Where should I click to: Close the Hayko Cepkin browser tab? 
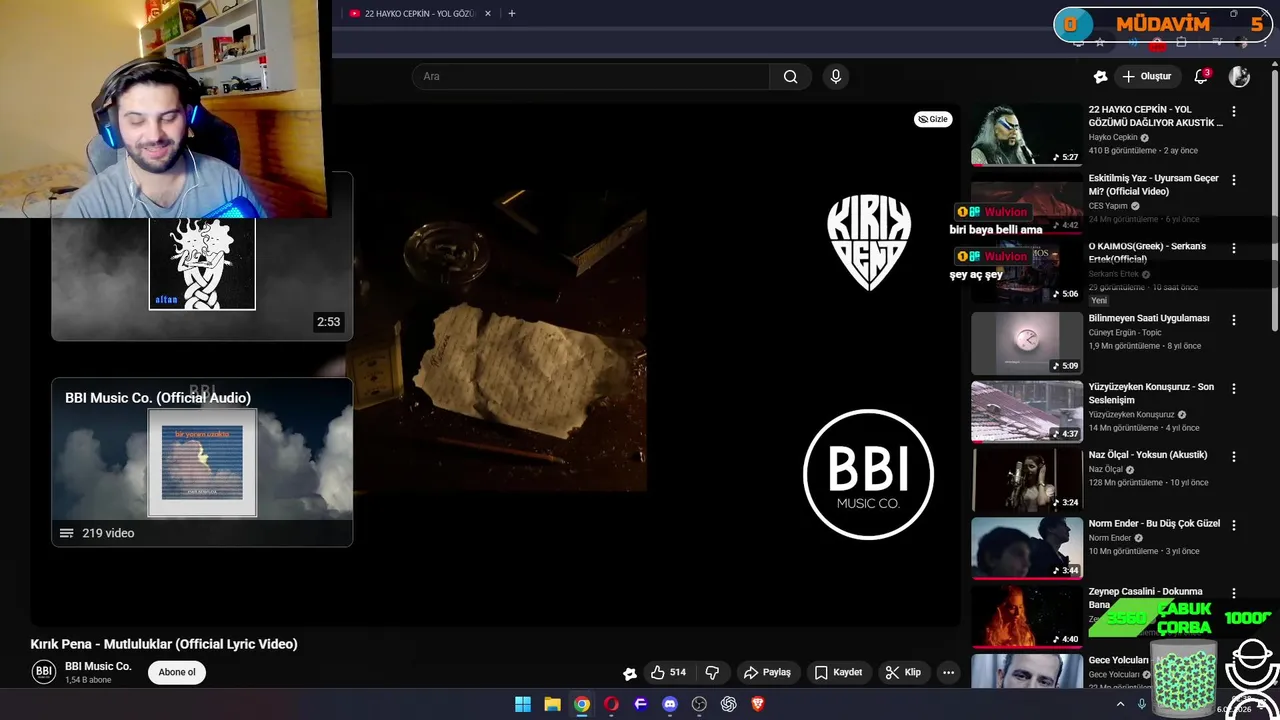point(488,14)
